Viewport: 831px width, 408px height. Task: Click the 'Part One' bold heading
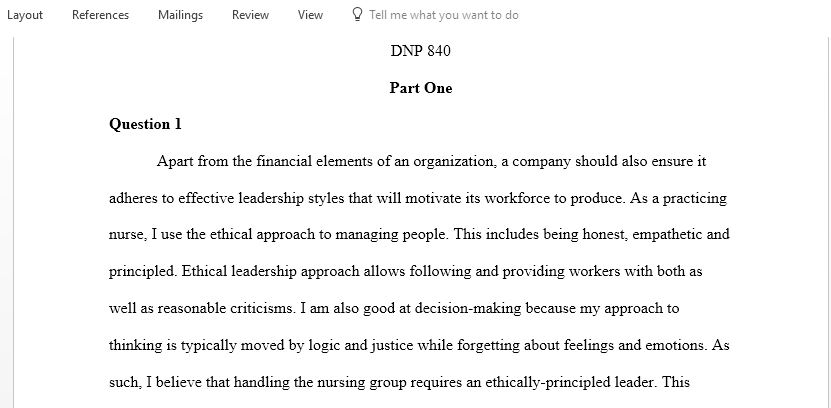coord(421,88)
